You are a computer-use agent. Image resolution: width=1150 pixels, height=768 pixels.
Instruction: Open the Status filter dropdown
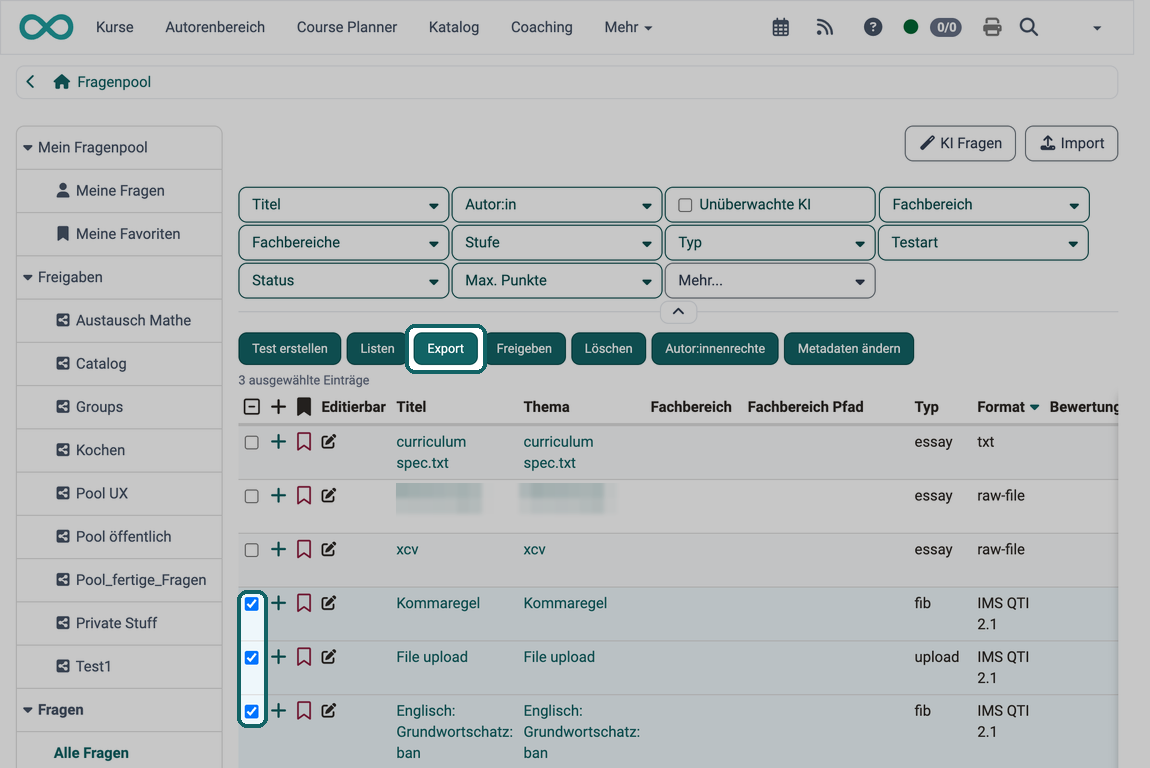coord(343,281)
